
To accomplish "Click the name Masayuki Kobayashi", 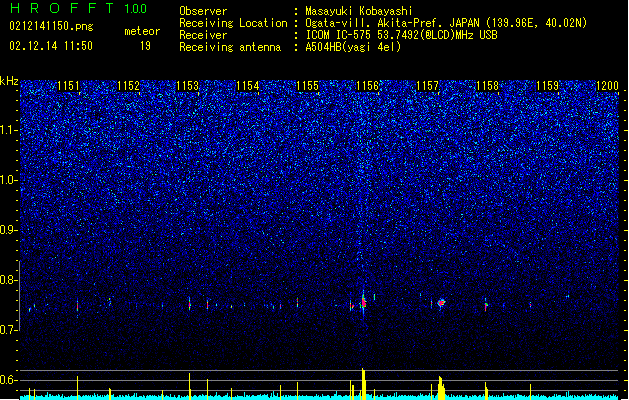I will click(359, 11).
